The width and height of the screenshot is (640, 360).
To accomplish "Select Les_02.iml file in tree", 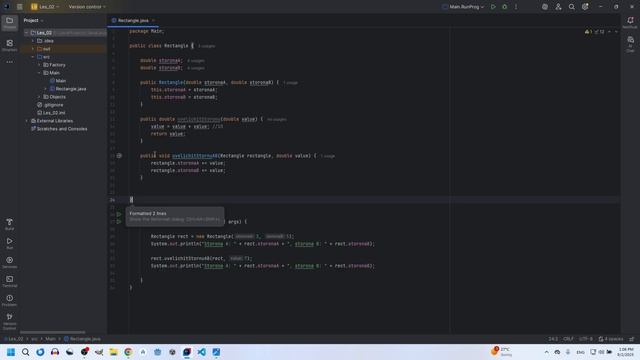I will 51,113.
